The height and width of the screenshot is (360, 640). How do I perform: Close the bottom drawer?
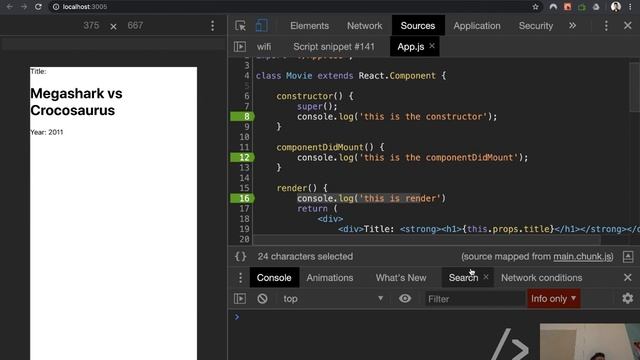point(628,278)
